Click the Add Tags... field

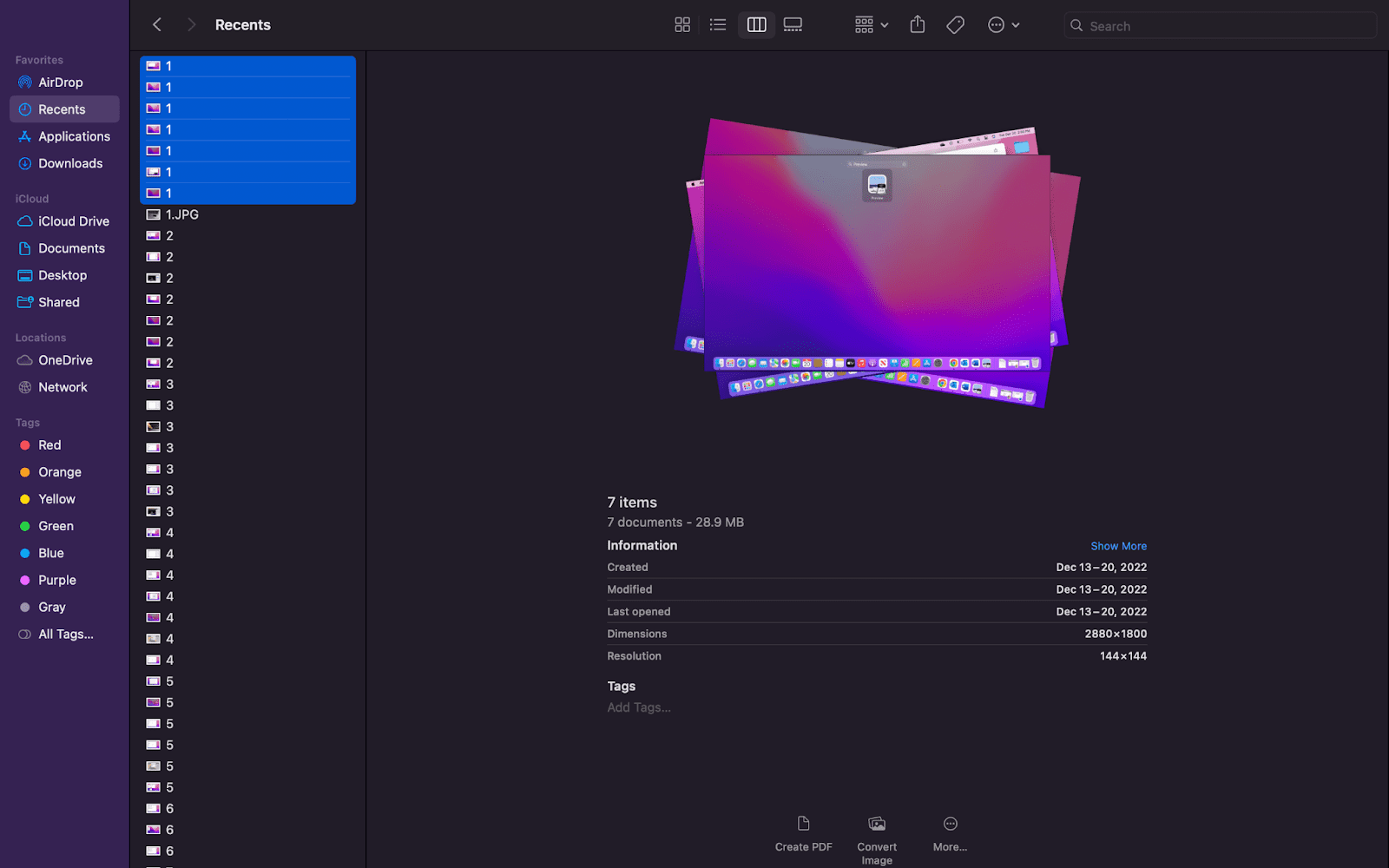coord(639,707)
